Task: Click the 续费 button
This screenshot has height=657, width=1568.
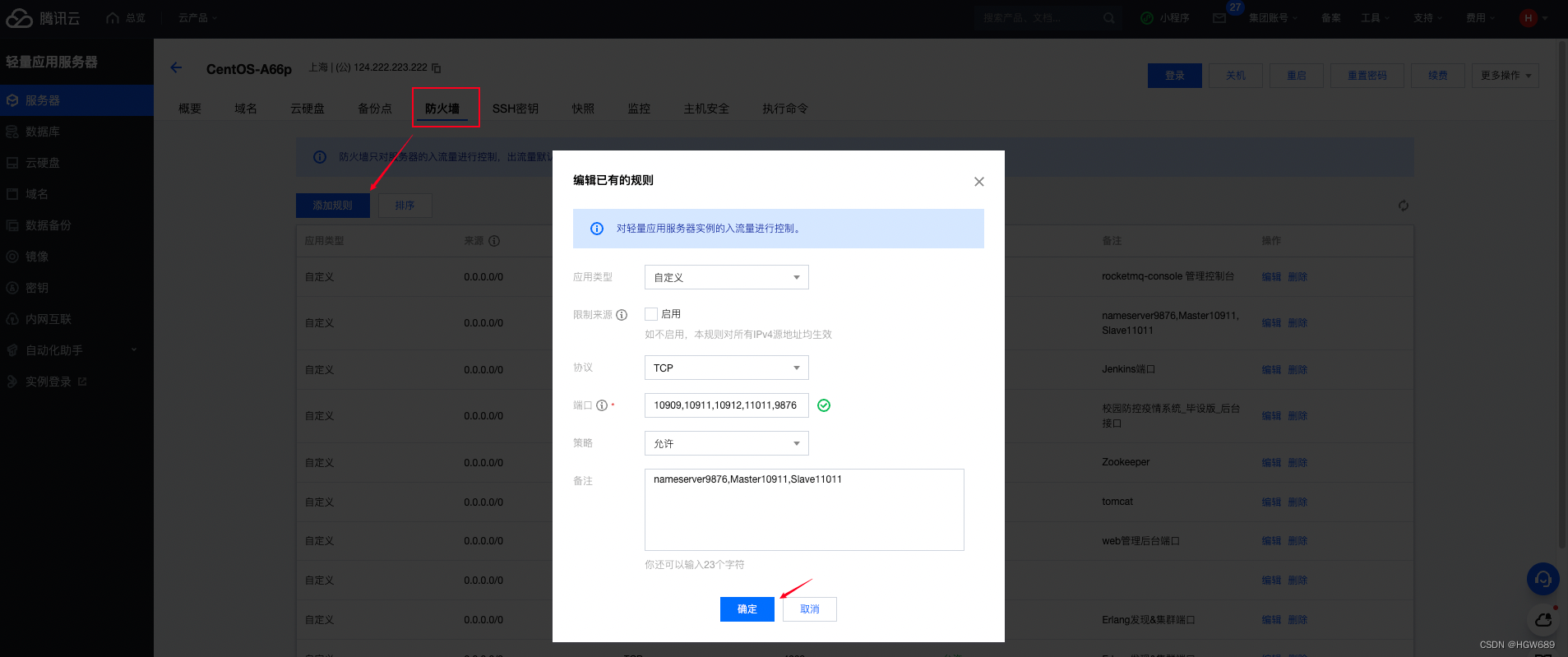Action: pos(1438,76)
